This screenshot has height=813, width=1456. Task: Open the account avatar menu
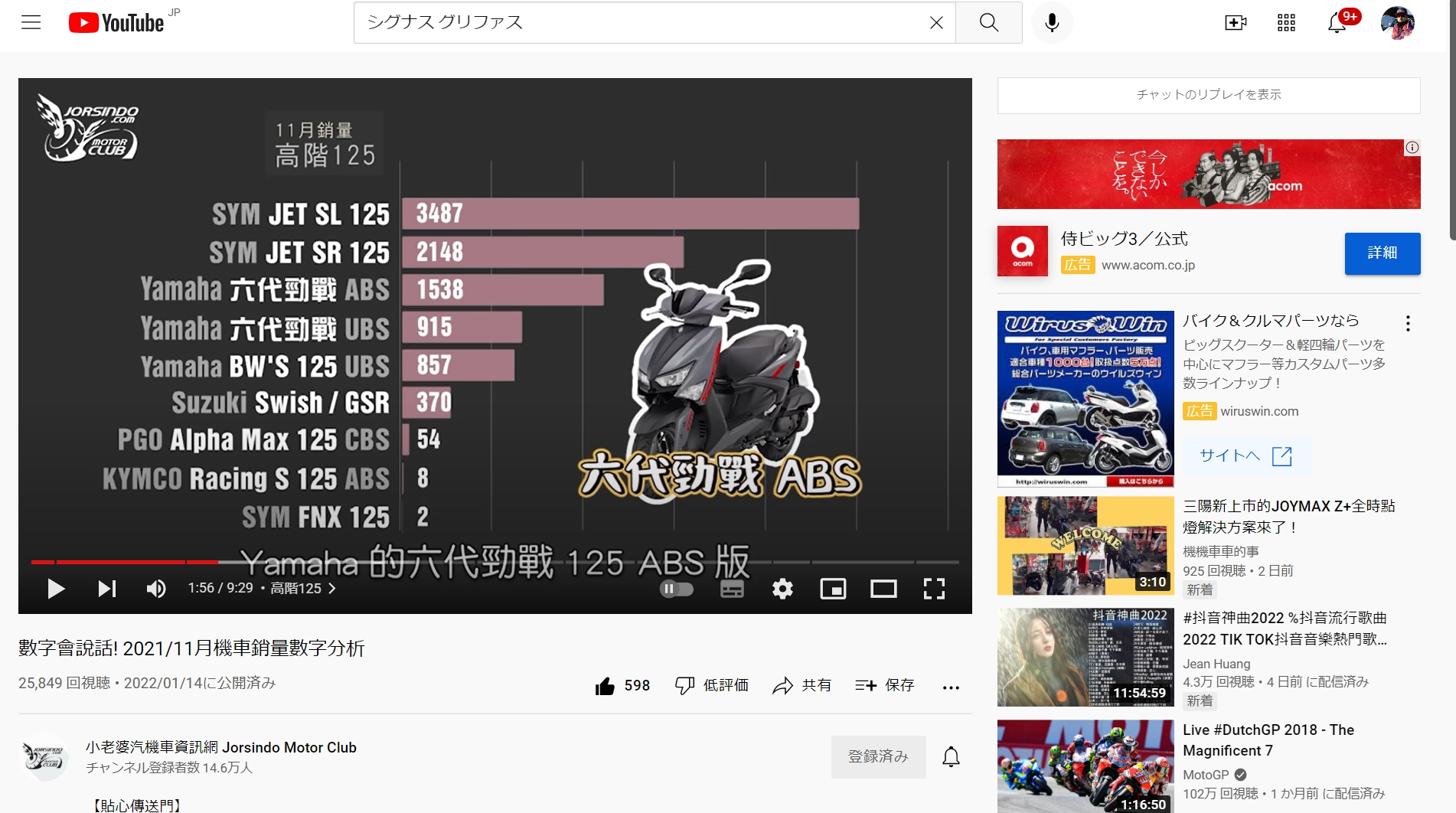pos(1397,22)
